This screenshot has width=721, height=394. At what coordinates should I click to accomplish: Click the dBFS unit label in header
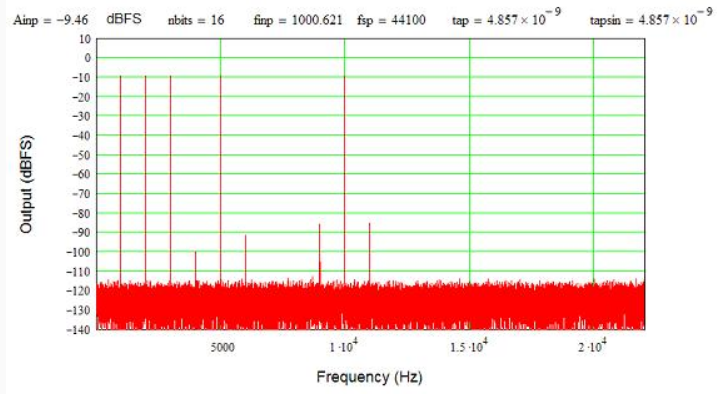tap(124, 19)
